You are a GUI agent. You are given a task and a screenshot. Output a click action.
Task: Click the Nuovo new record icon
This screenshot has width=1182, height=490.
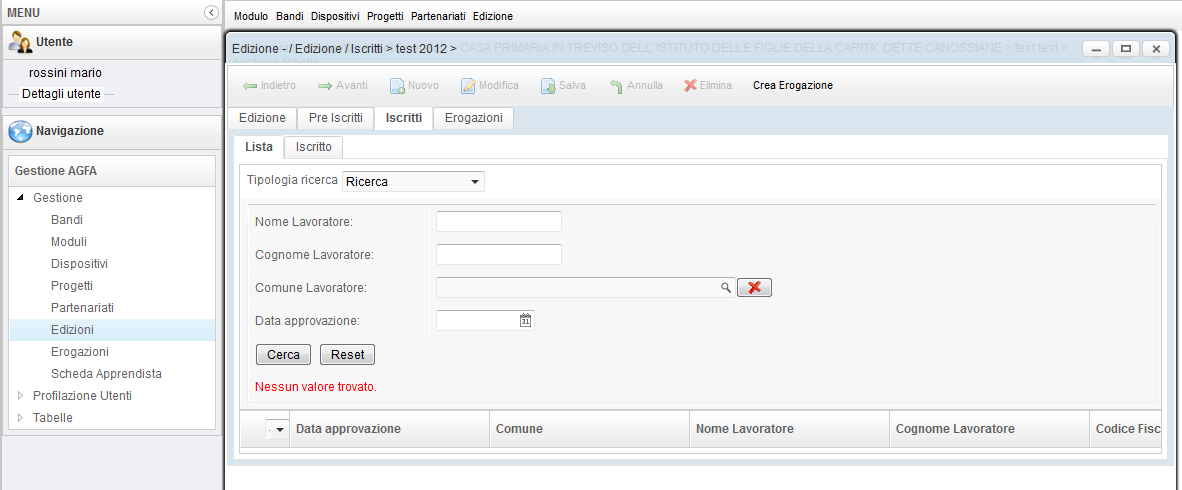tap(397, 86)
